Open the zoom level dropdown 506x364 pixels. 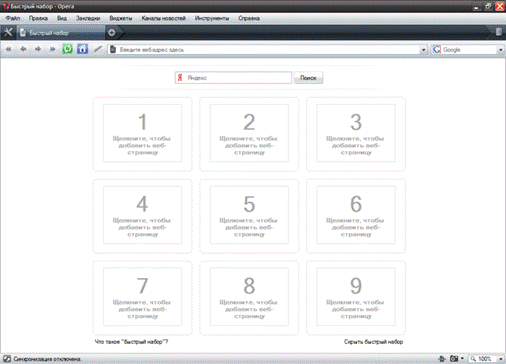click(501, 359)
